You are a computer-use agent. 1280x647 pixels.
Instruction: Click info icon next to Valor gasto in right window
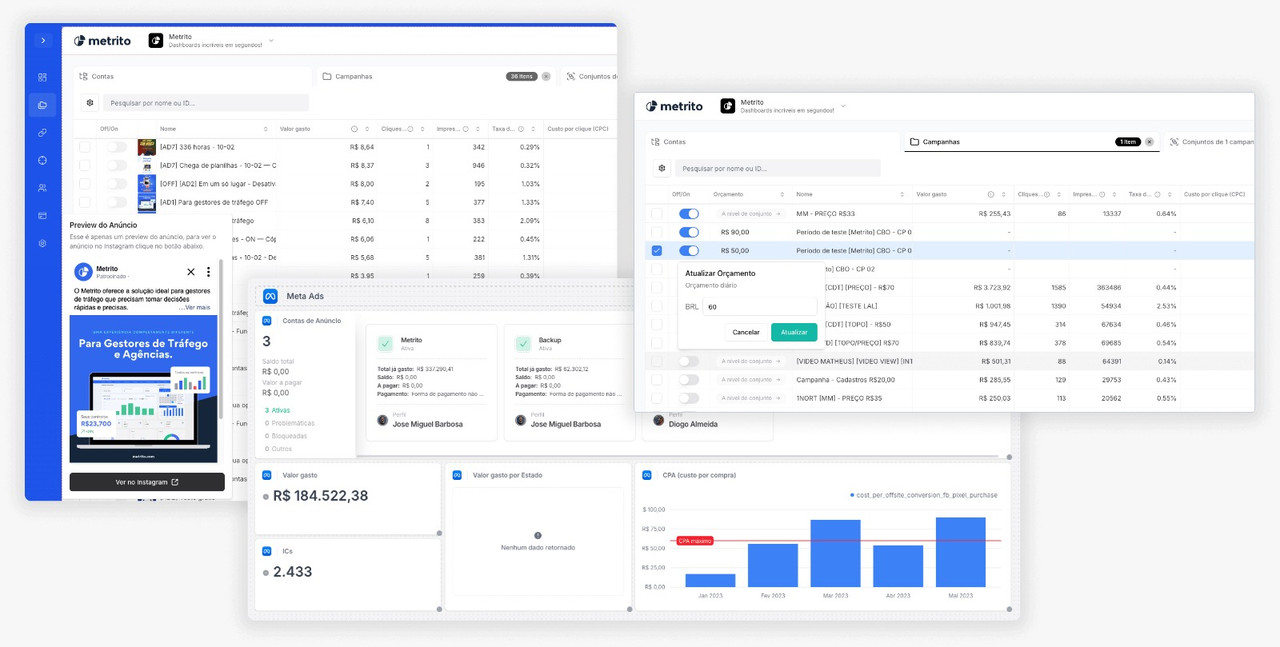pyautogui.click(x=991, y=194)
